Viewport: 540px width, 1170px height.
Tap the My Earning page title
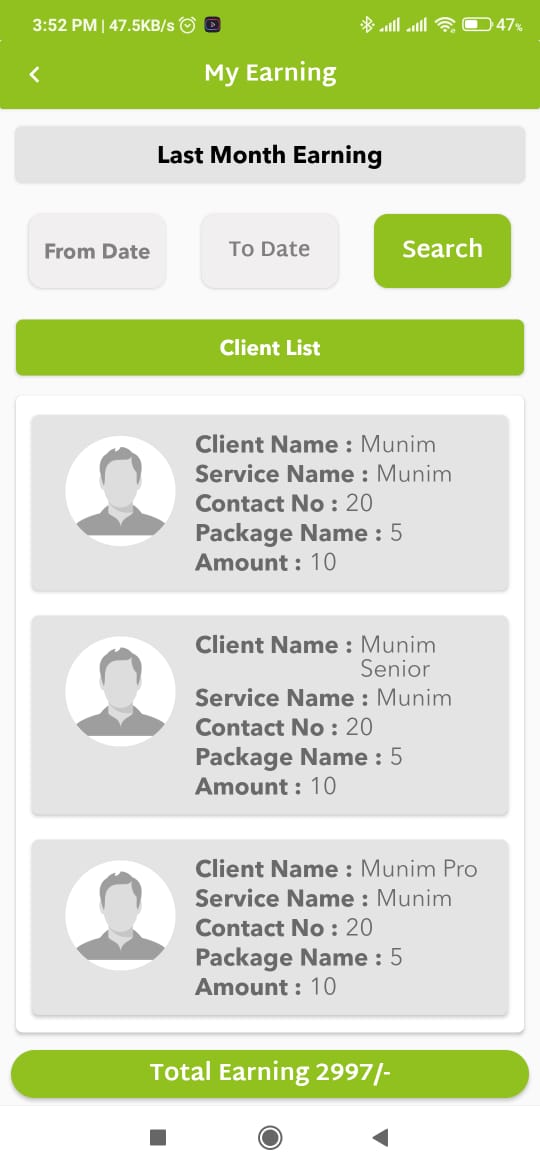[x=270, y=73]
